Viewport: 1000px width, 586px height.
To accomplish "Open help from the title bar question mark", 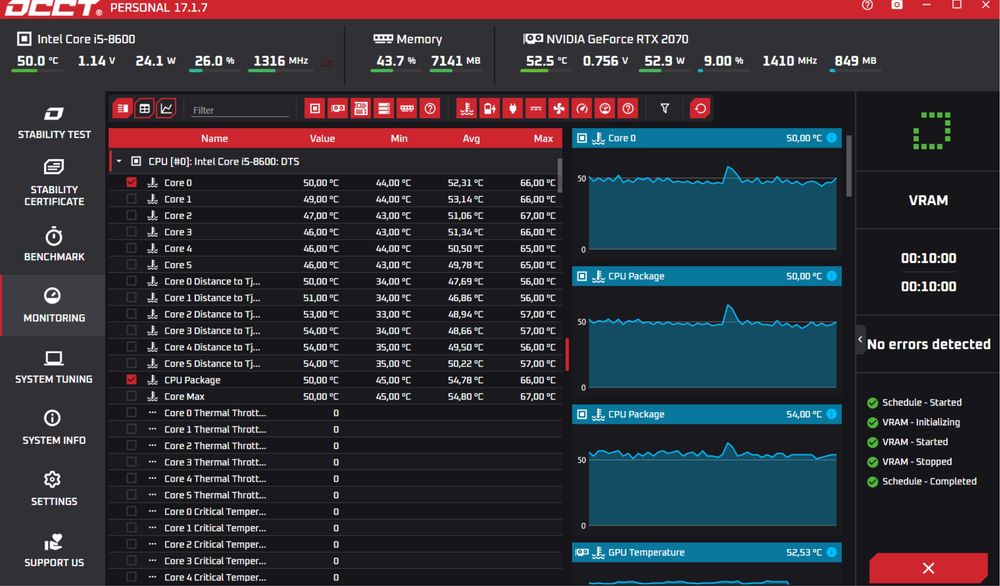I will point(867,5).
